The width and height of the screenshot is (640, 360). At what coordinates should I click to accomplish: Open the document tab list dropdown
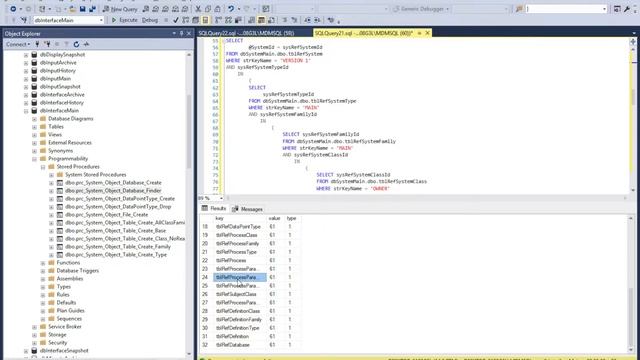coord(634,33)
